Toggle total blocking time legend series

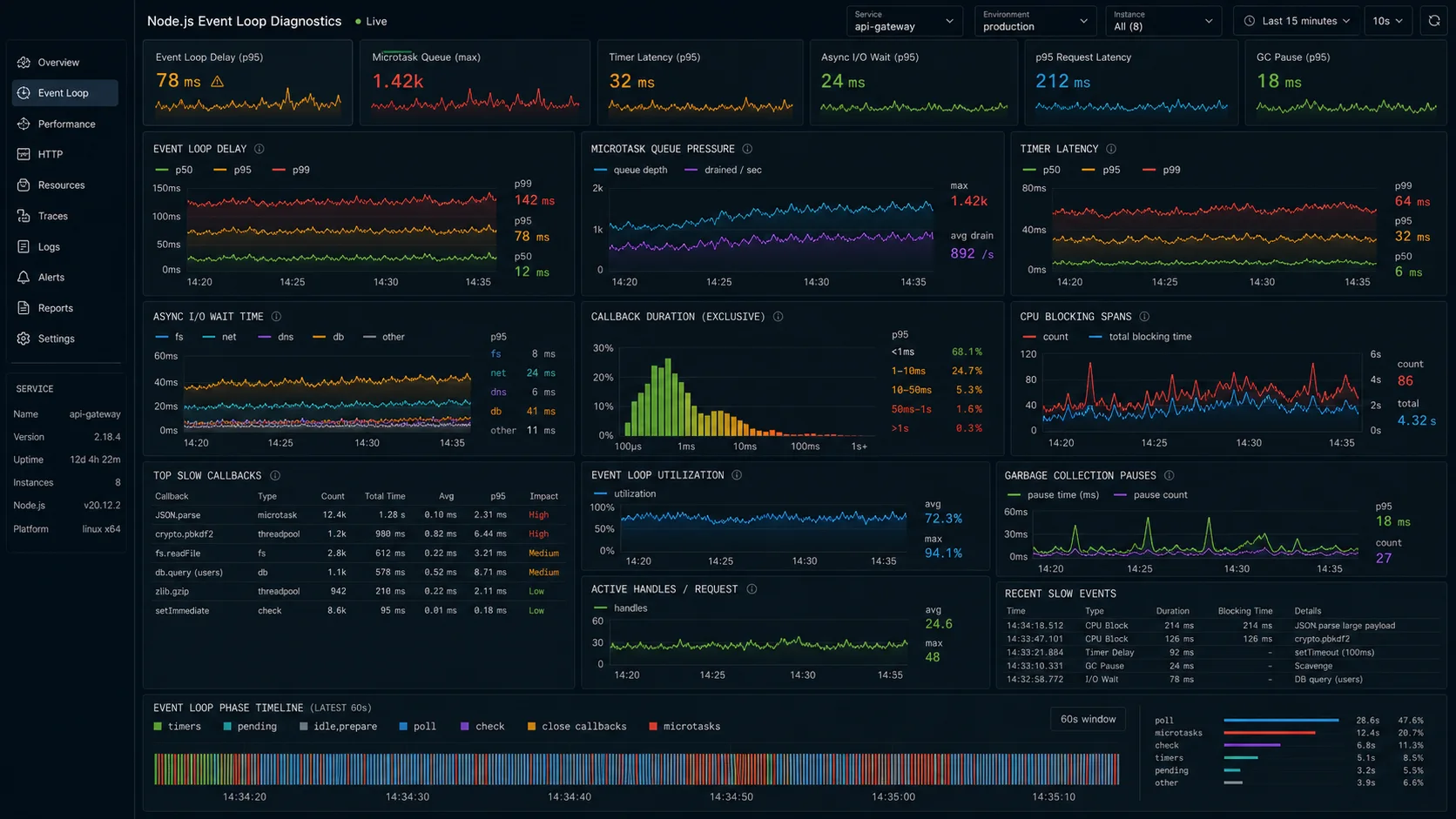(1140, 337)
